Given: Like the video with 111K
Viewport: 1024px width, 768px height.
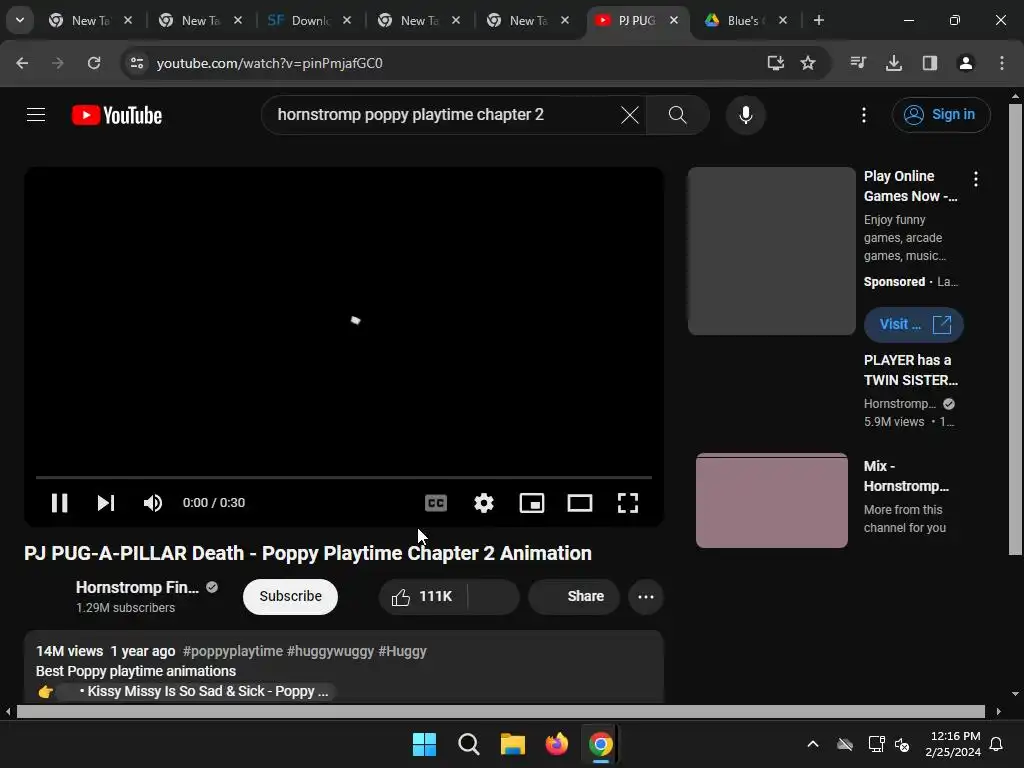Looking at the screenshot, I should (423, 596).
